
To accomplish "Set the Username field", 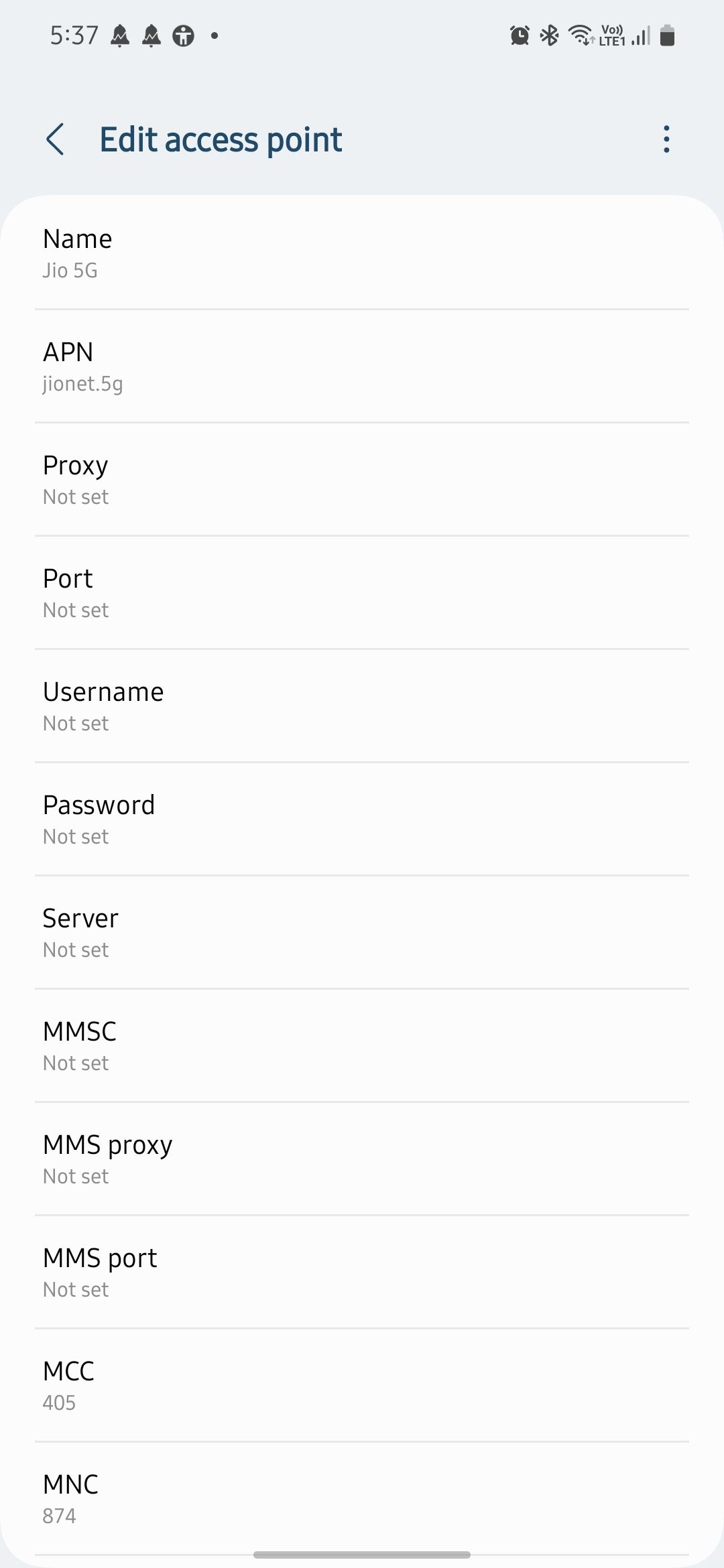I will [362, 706].
